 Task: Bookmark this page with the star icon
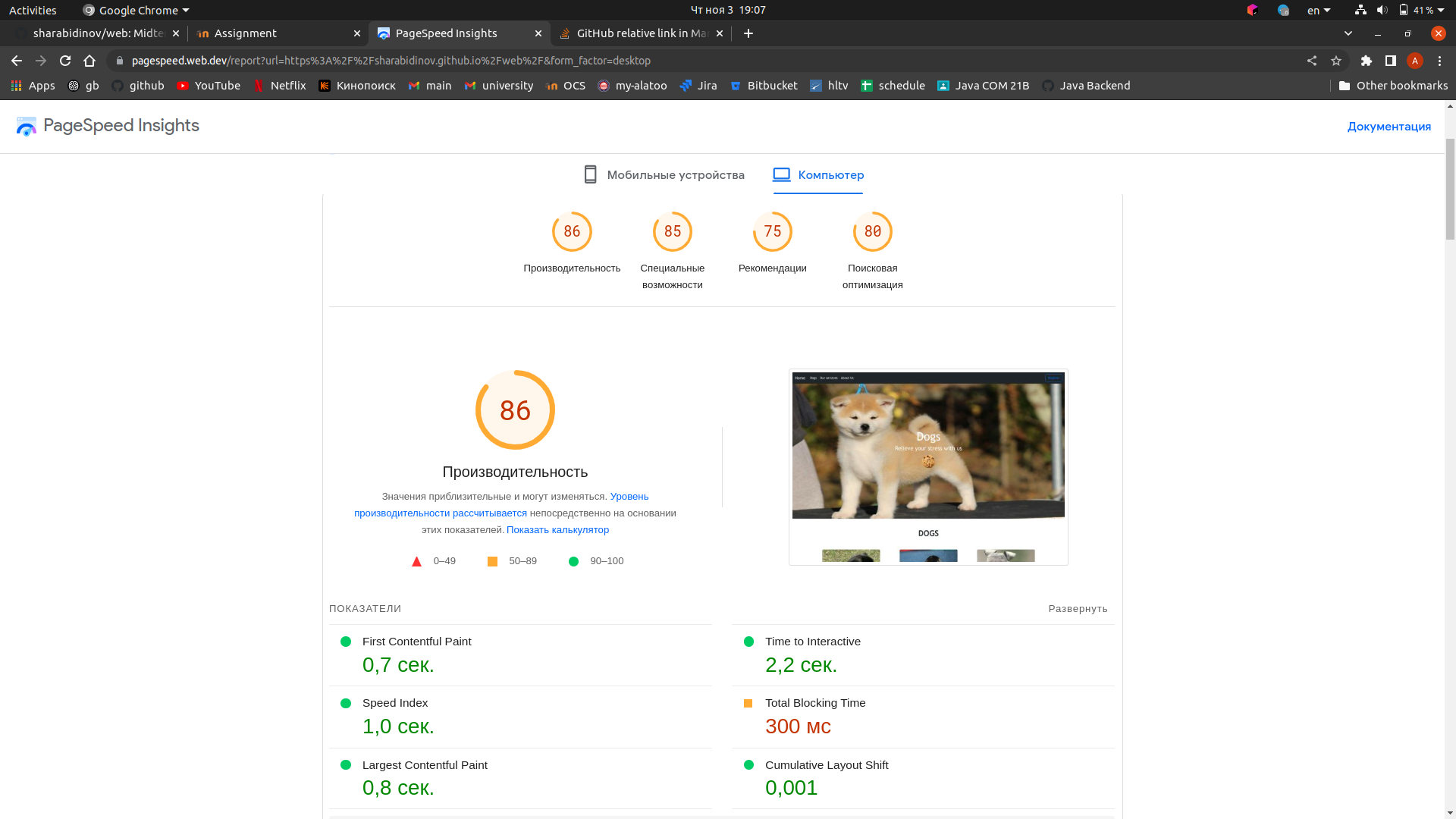[x=1336, y=61]
